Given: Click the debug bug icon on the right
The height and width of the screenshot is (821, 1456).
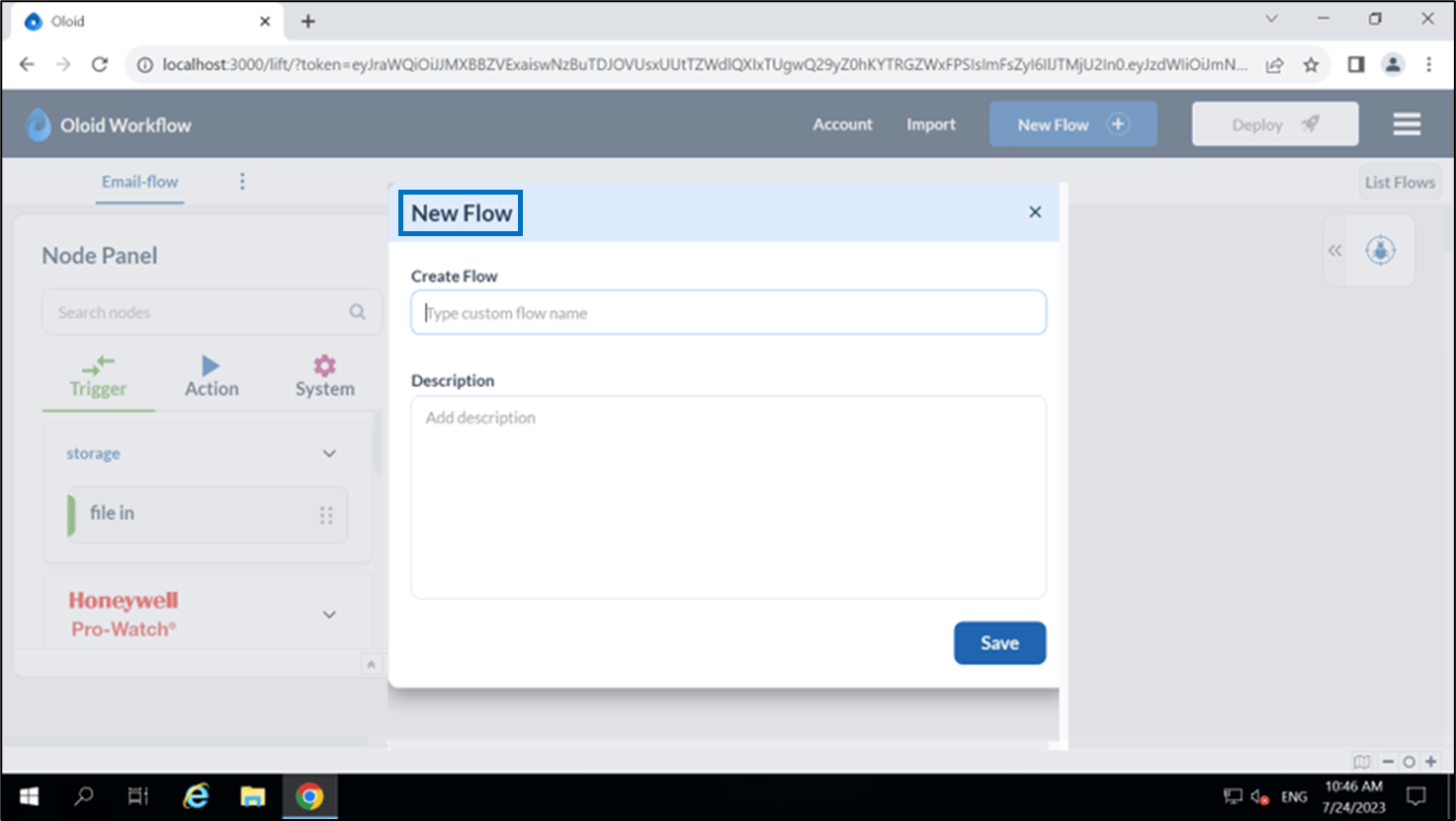Looking at the screenshot, I should [1381, 250].
